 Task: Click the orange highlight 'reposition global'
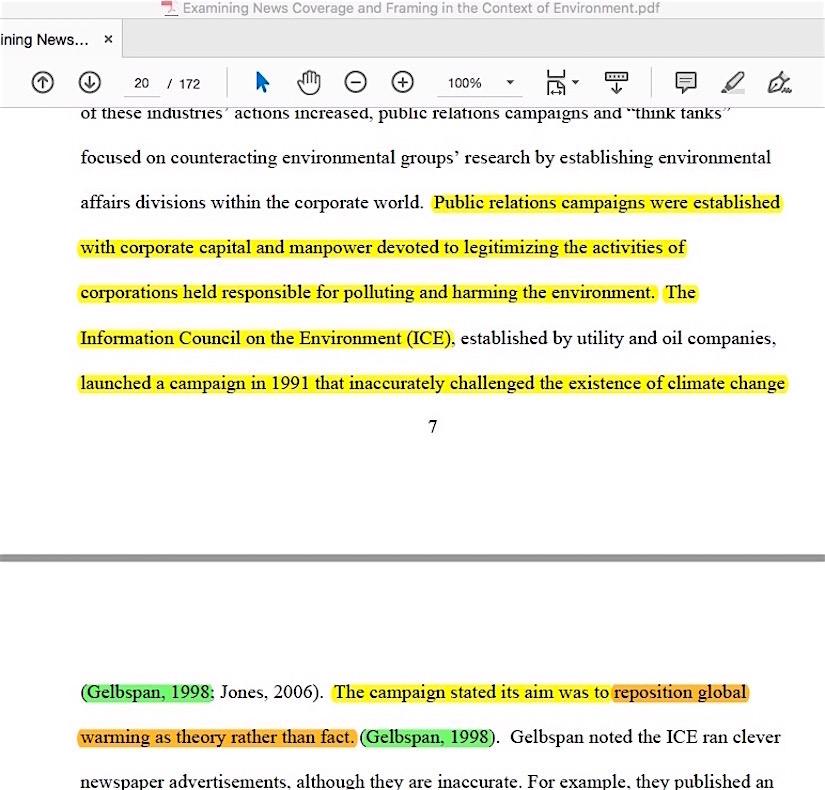680,692
